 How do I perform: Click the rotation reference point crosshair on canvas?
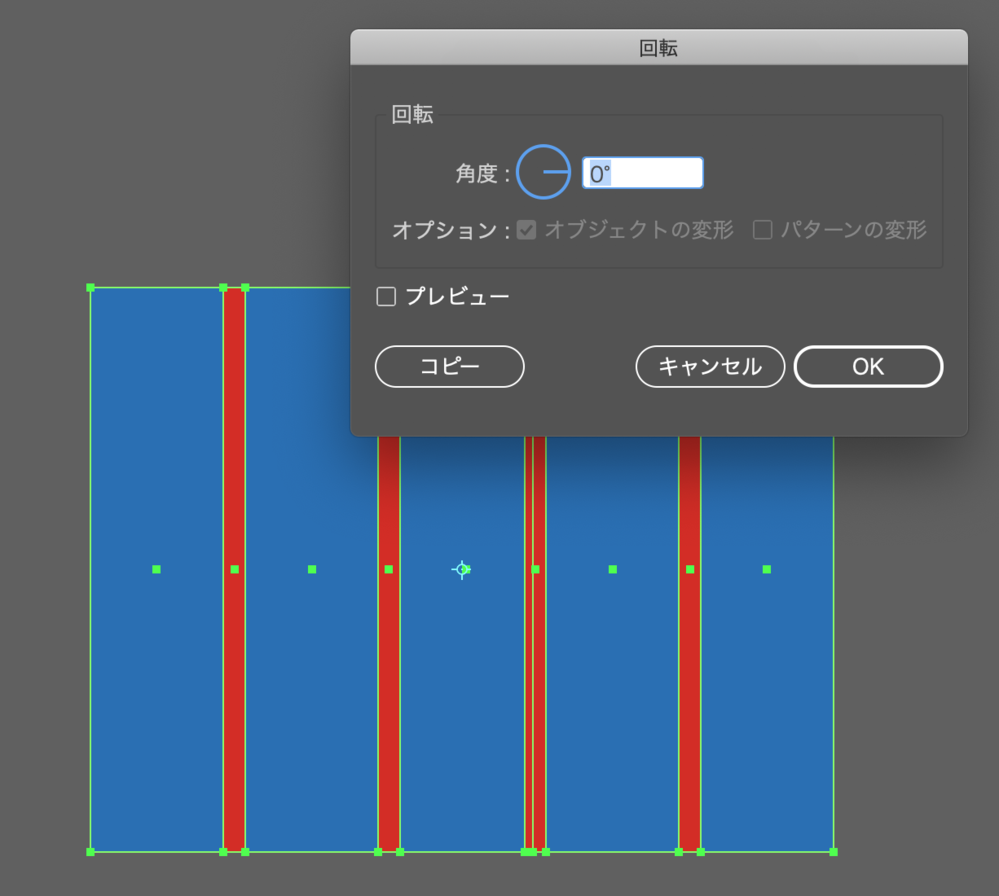(x=461, y=569)
